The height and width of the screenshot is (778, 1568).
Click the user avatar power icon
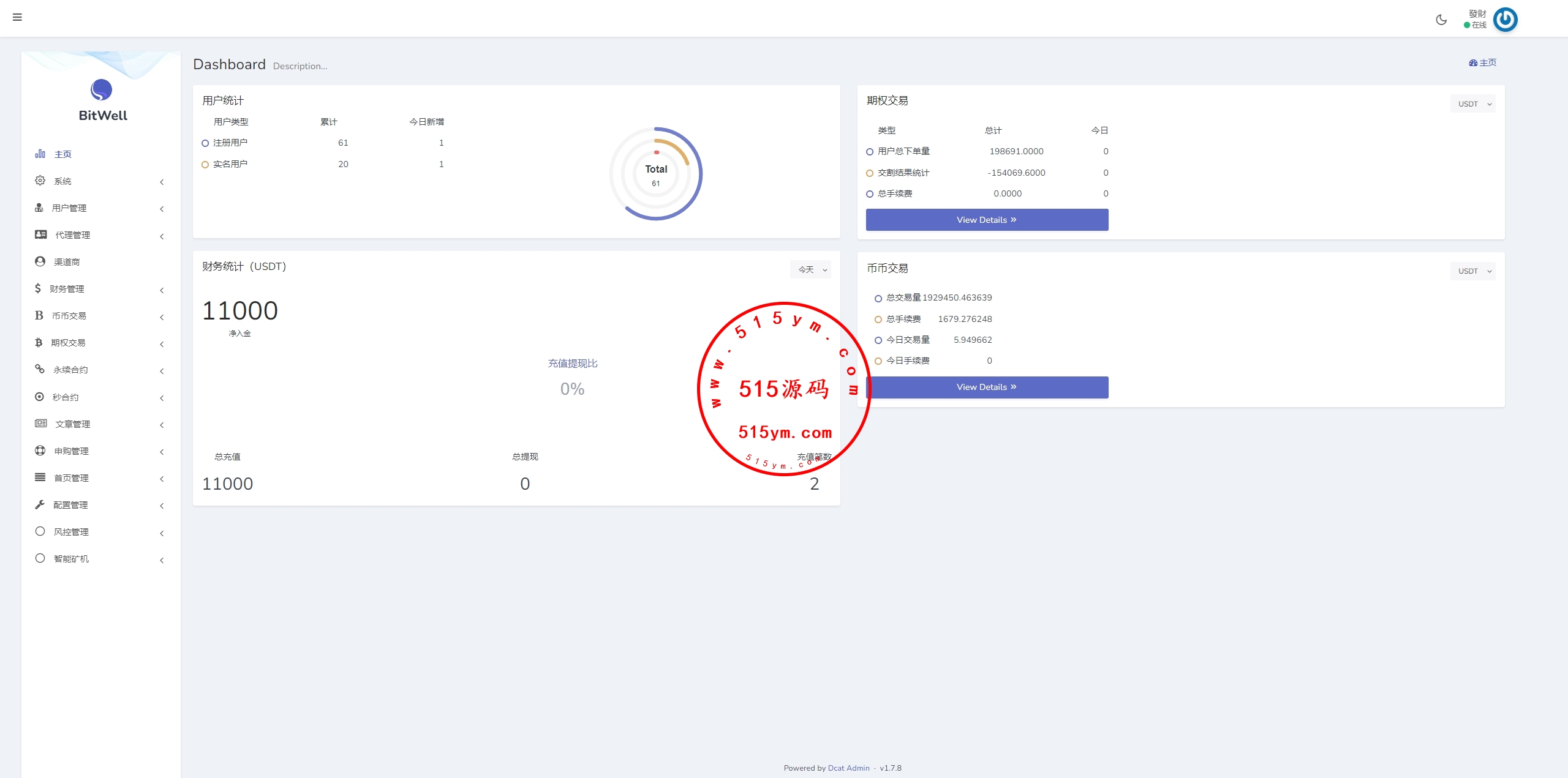pyautogui.click(x=1505, y=20)
